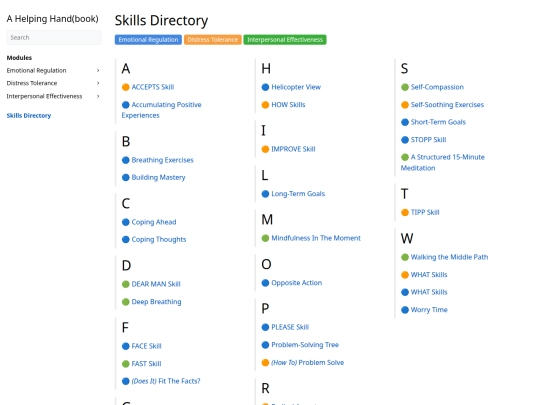Open Interpersonal Effectiveness in sidebar modules
This screenshot has width=540, height=405.
(x=44, y=96)
